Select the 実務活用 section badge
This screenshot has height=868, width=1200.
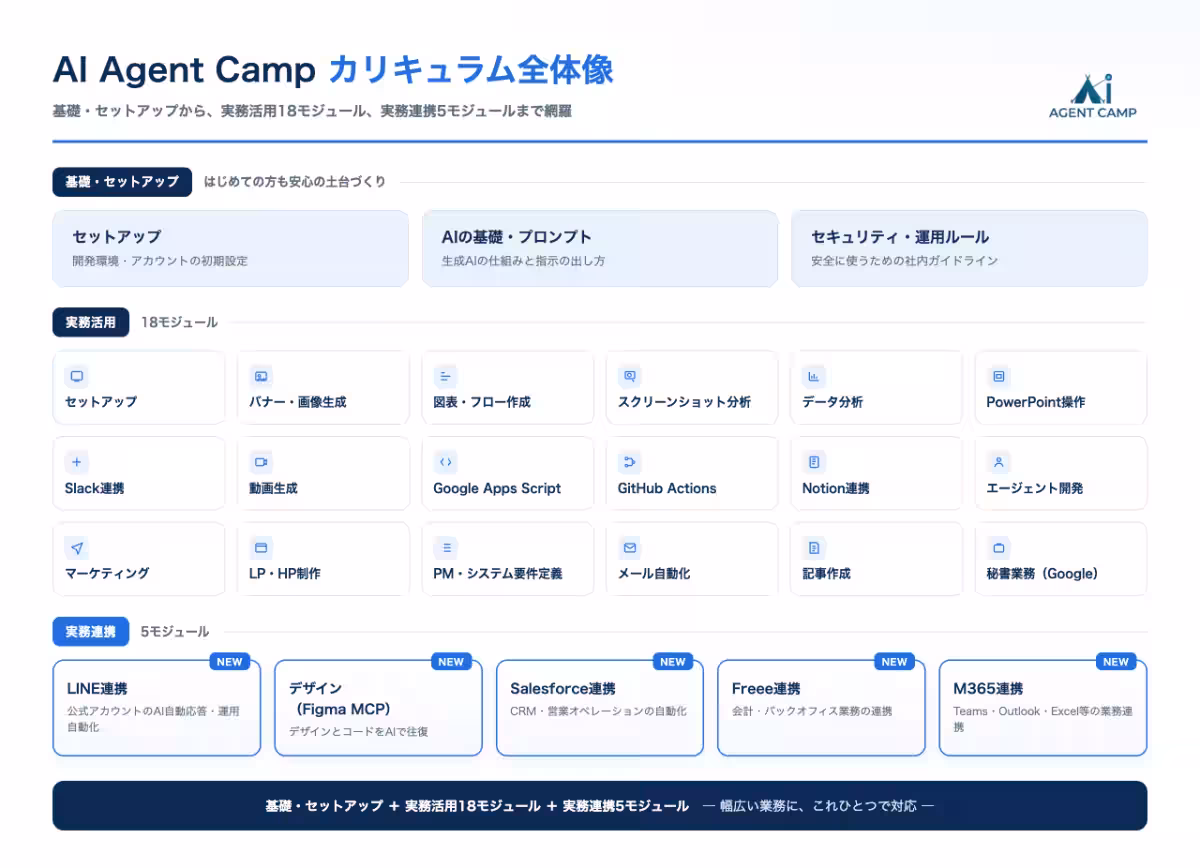point(91,322)
